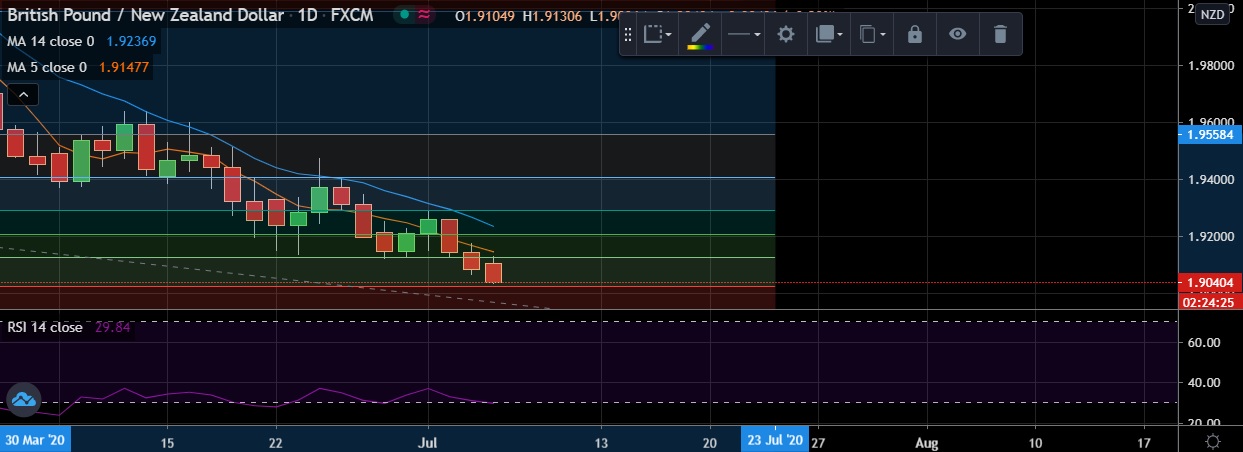
Task: Select the pencil line color tool
Action: coord(700,35)
